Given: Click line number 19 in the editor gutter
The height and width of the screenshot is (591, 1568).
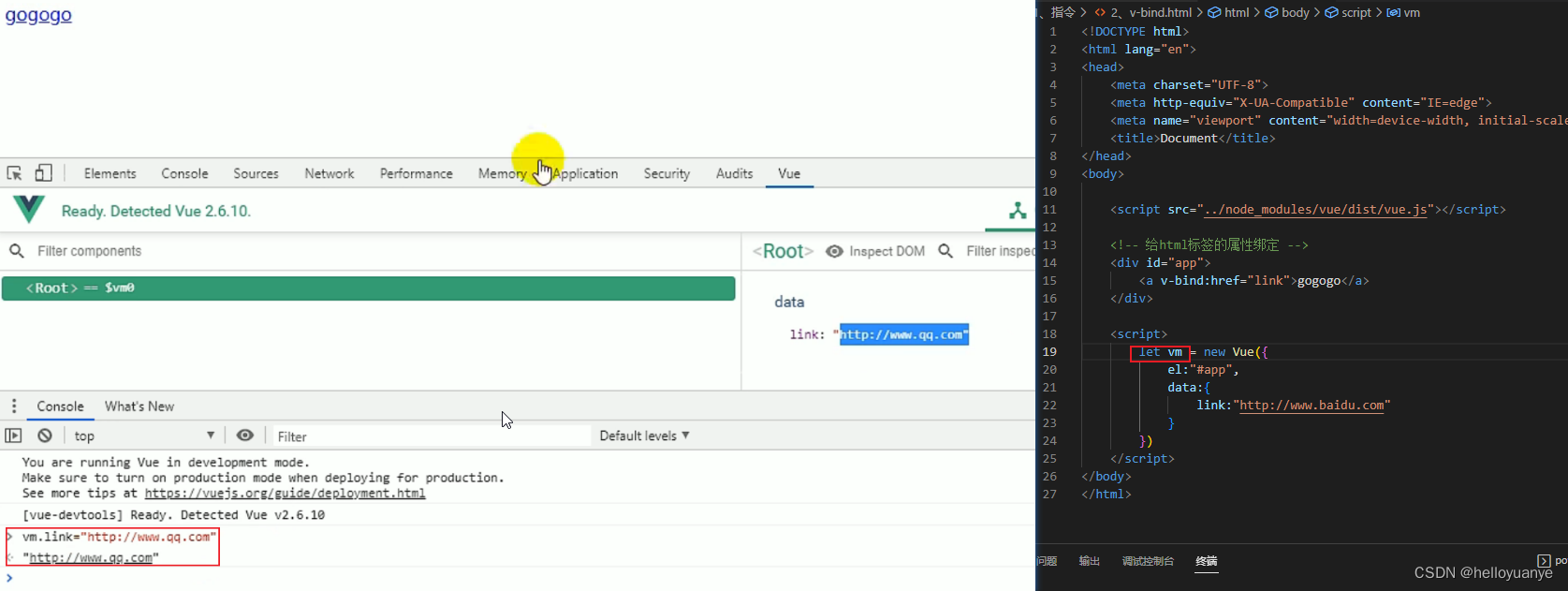Looking at the screenshot, I should (x=1049, y=352).
